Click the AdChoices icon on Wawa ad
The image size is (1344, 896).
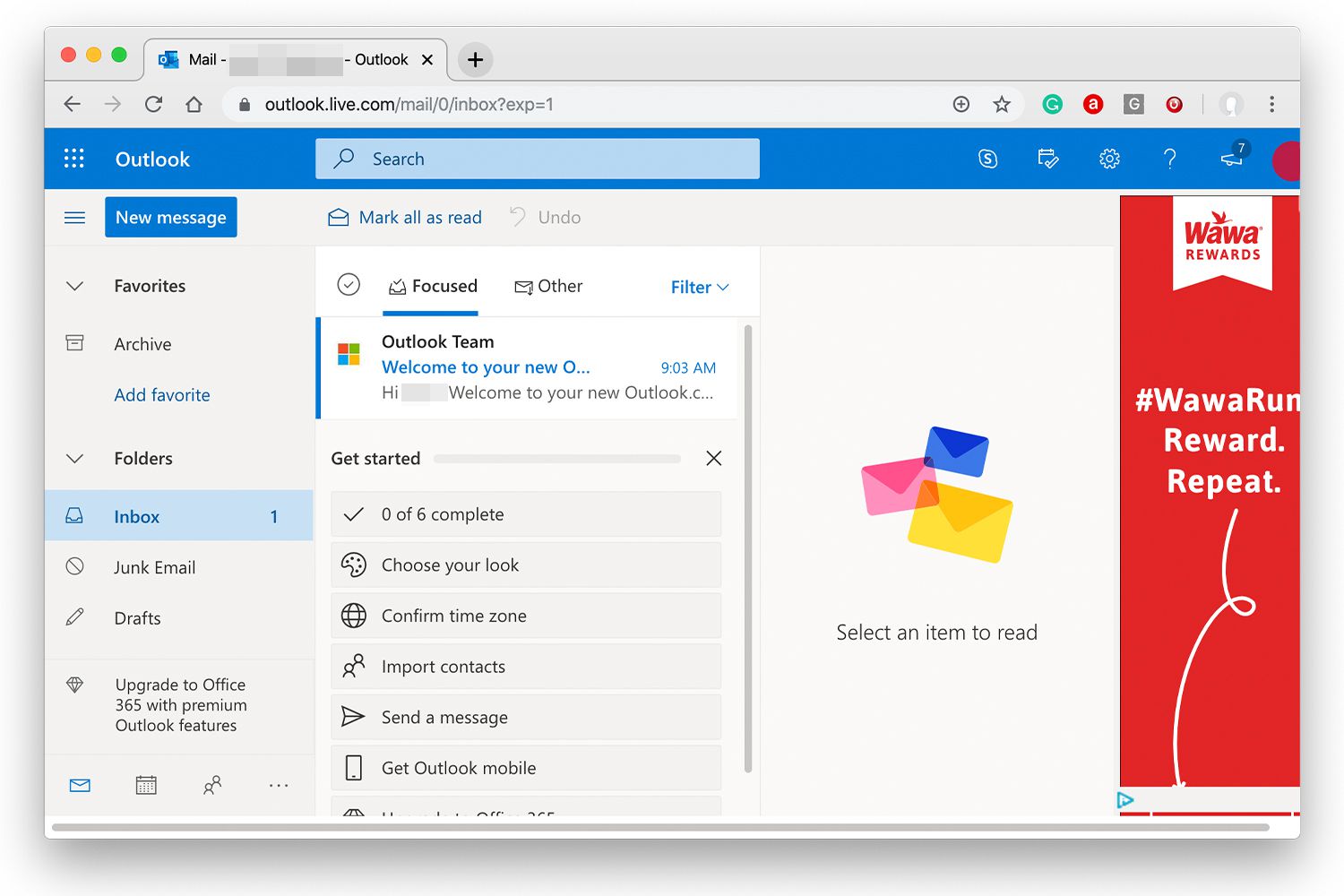[1126, 800]
